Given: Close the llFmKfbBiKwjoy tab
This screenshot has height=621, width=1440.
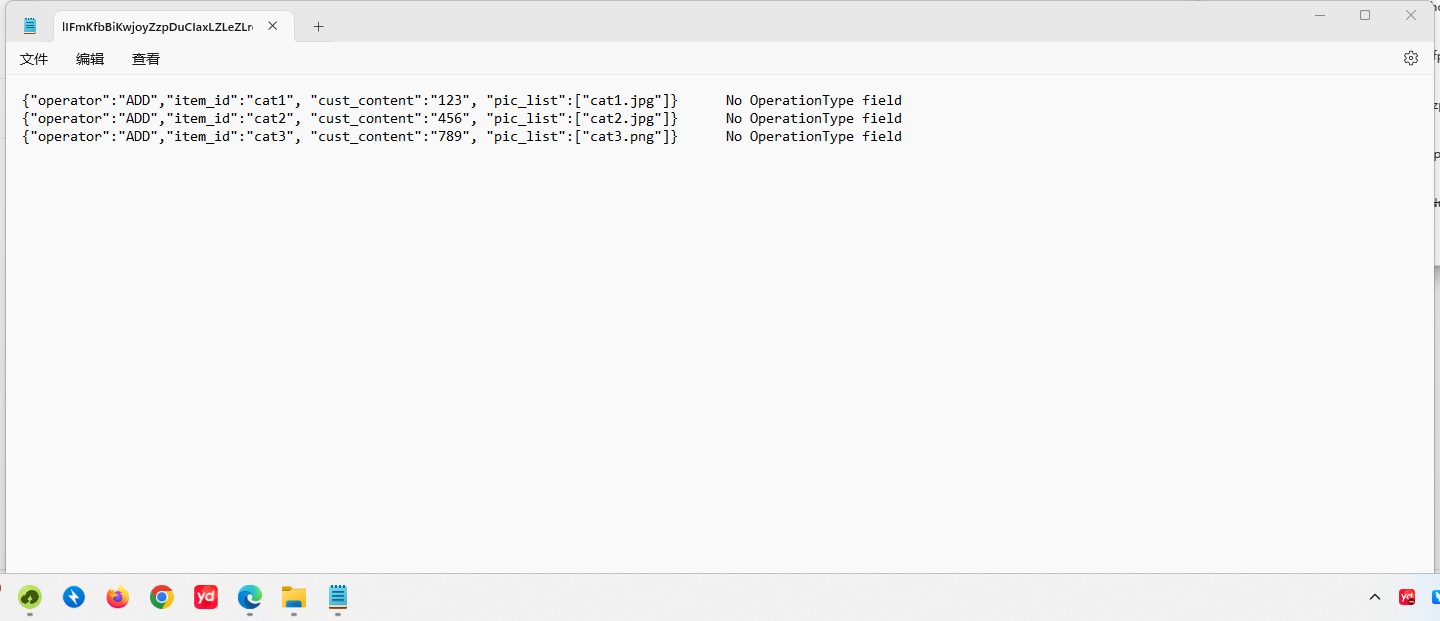Looking at the screenshot, I should click(272, 26).
